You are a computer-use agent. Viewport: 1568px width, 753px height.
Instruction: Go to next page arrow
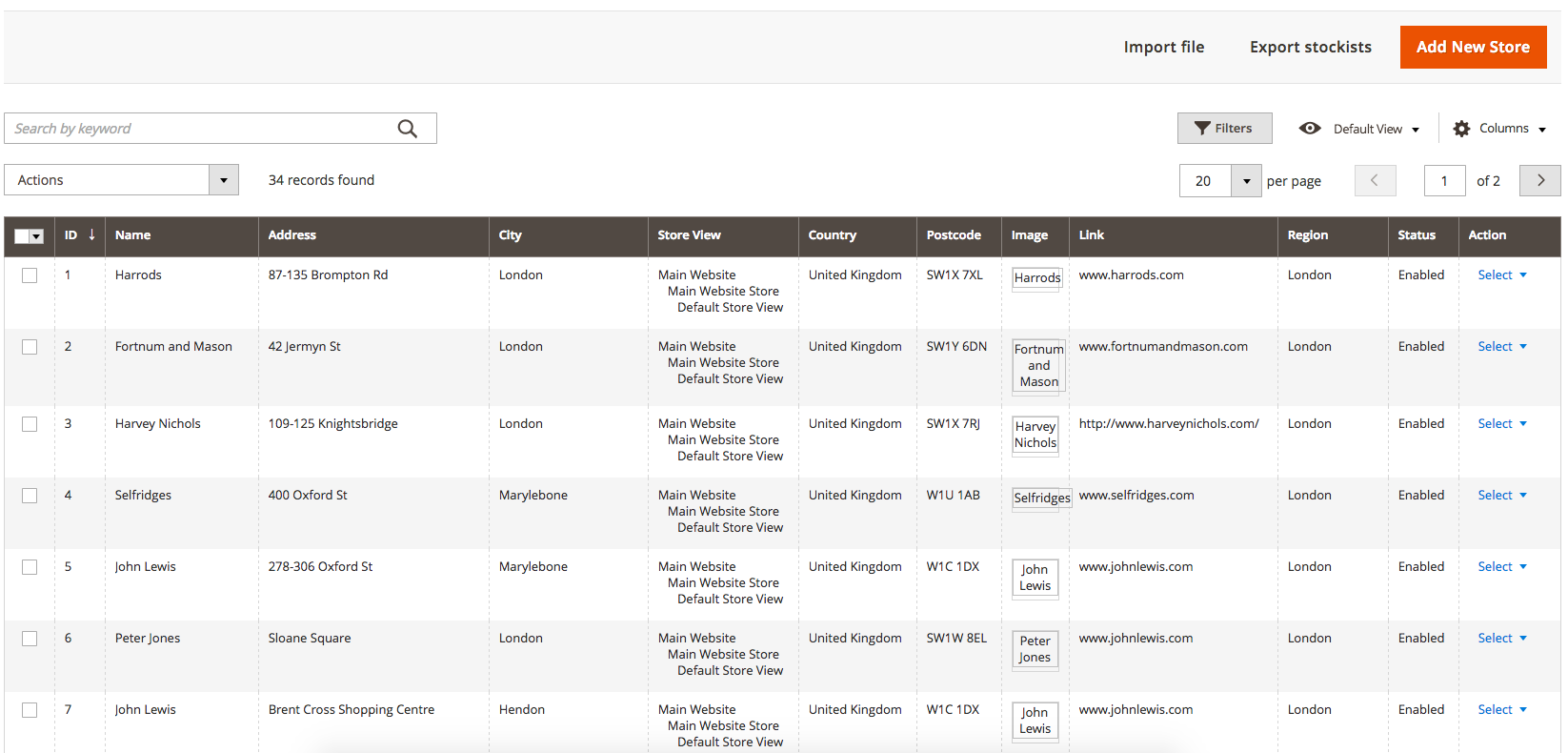point(1540,180)
